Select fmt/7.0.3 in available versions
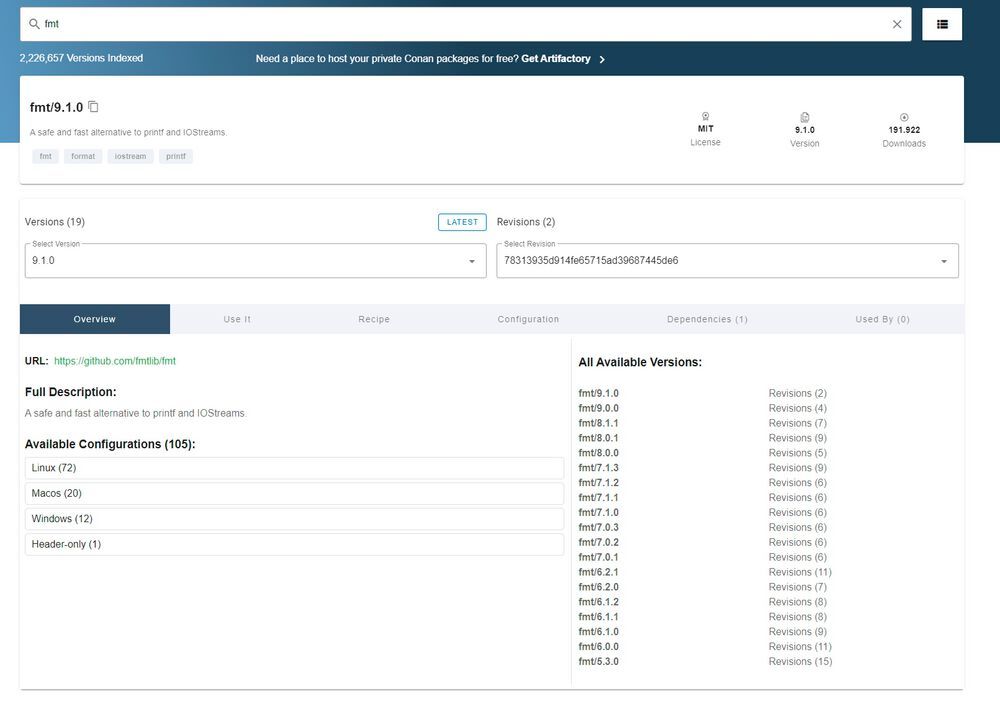This screenshot has width=1000, height=714. 598,527
